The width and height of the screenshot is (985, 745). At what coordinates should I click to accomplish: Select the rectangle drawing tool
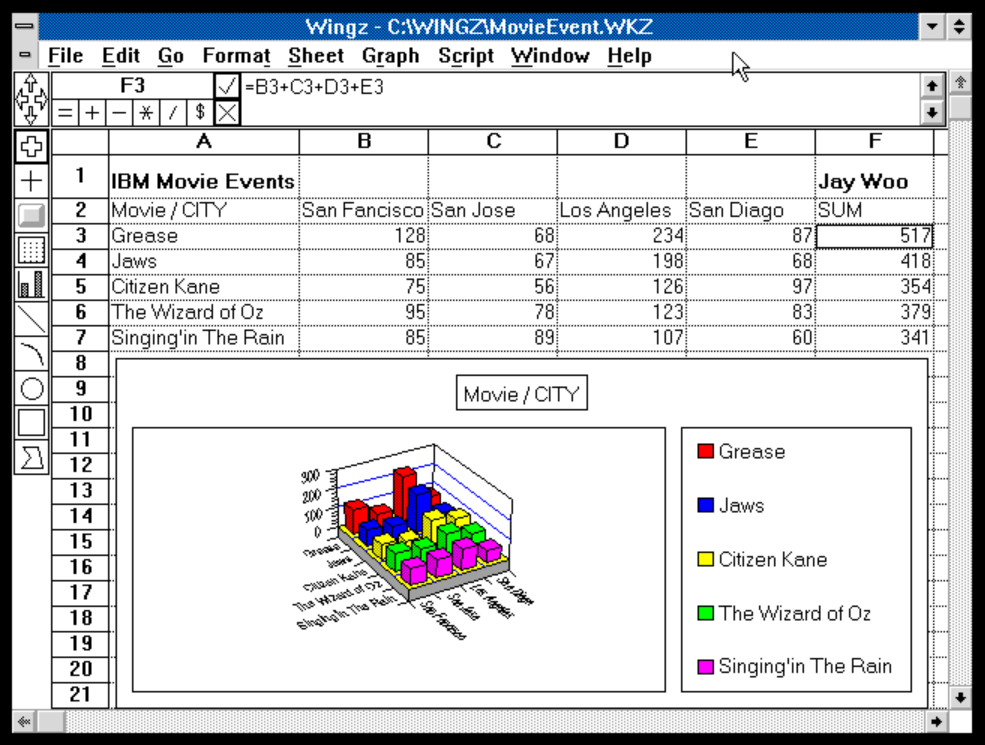click(31, 422)
